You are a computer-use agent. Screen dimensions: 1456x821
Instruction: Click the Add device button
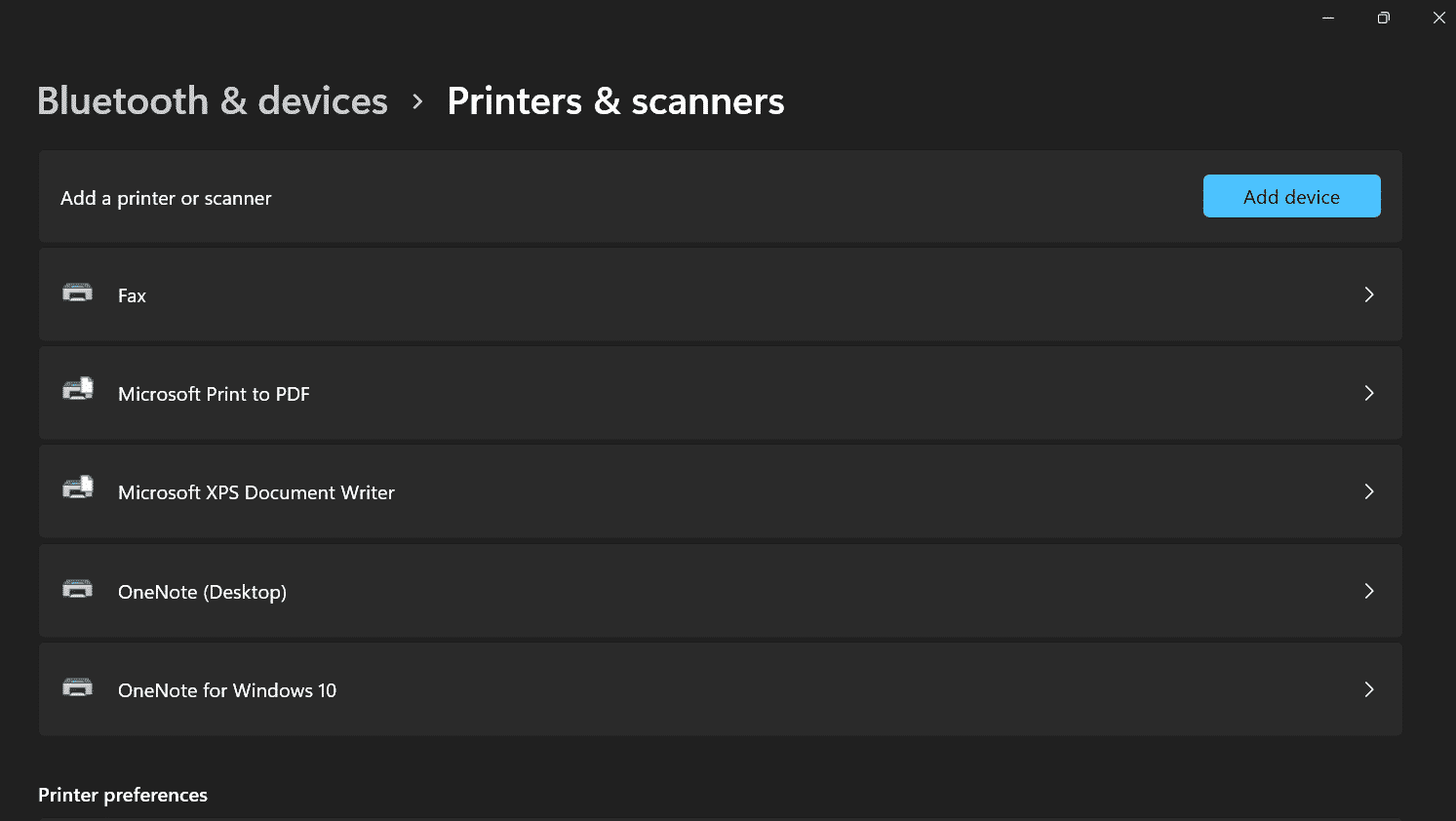(x=1291, y=196)
